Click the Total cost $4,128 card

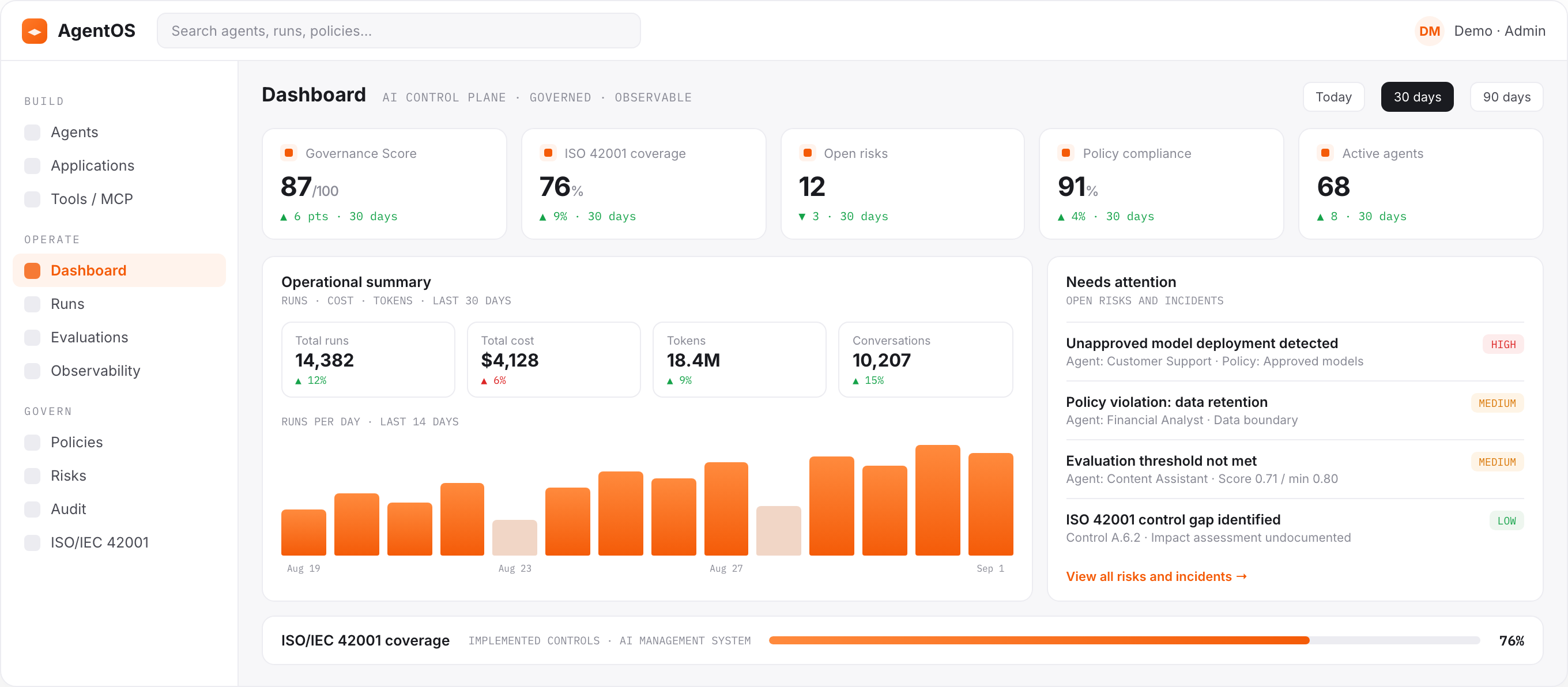(x=554, y=360)
